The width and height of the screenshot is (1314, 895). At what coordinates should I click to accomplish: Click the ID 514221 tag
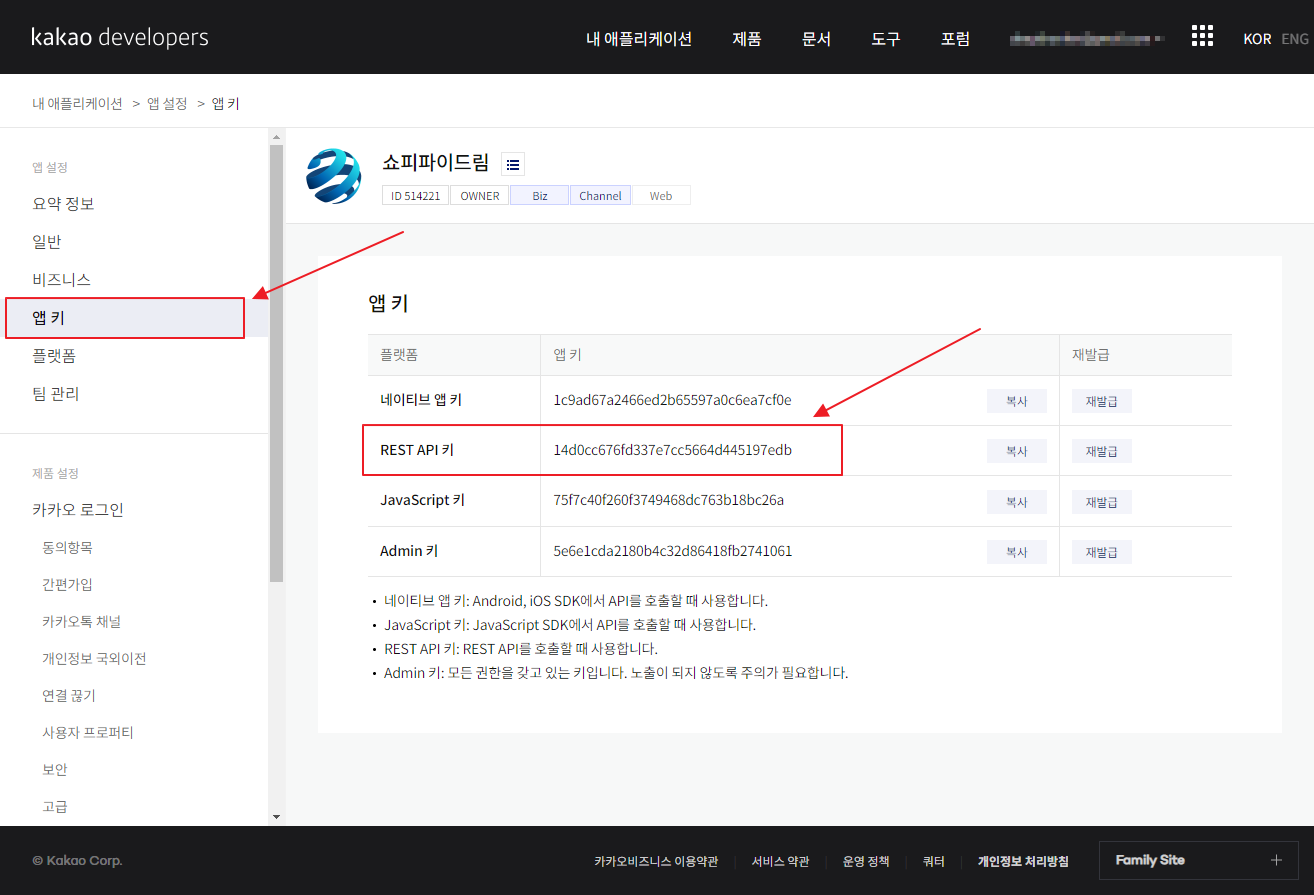(416, 196)
